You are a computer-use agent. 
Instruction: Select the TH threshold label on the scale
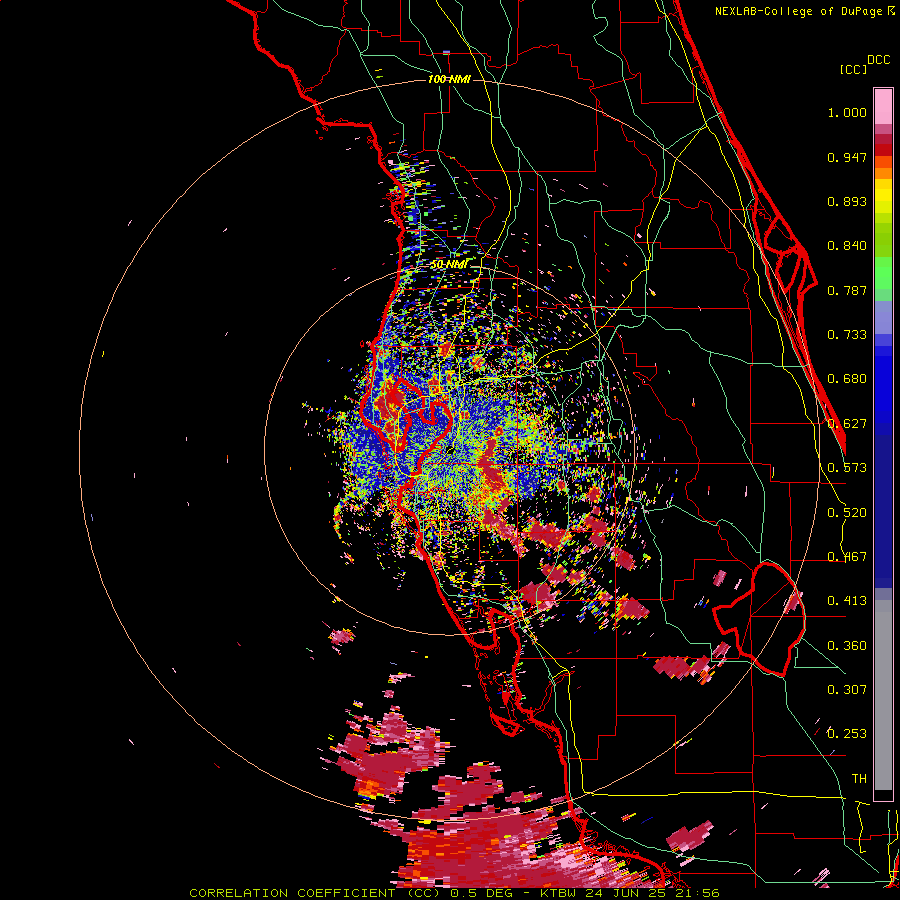(x=859, y=779)
